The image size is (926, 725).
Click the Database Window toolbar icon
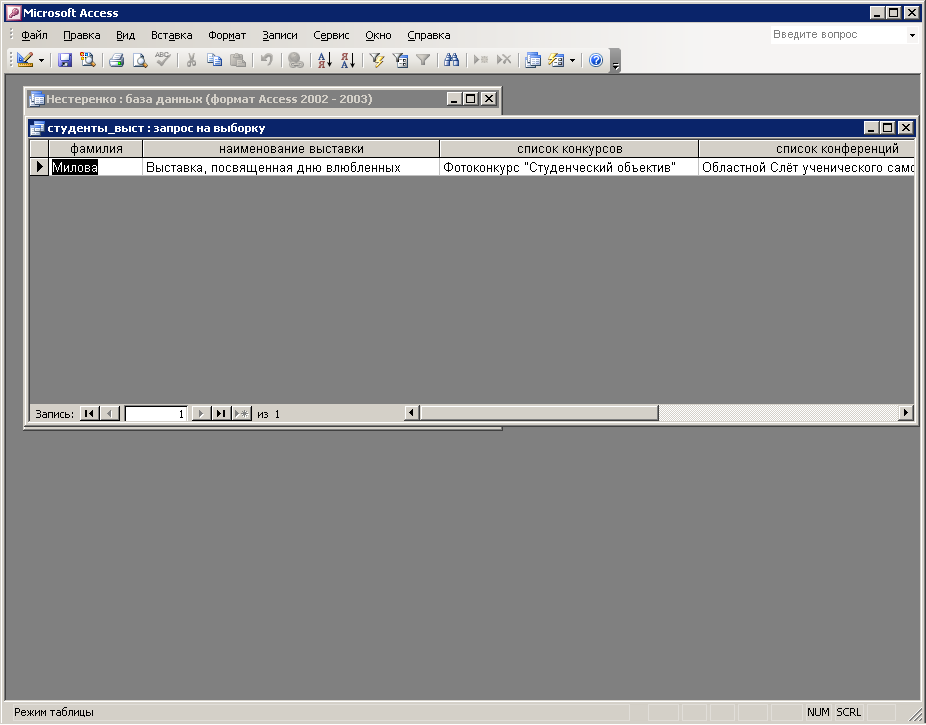tap(533, 60)
